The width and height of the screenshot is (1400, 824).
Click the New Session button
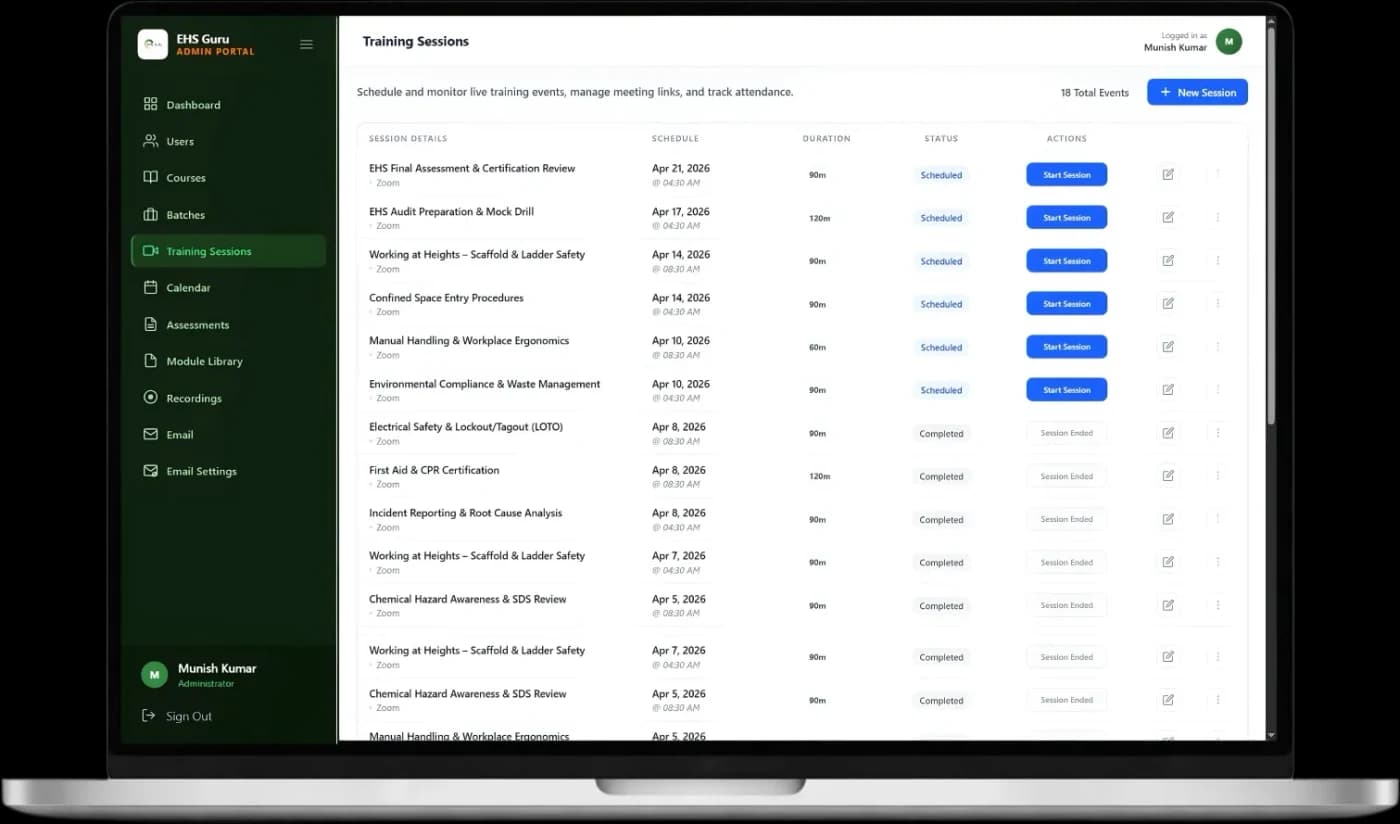coord(1197,92)
